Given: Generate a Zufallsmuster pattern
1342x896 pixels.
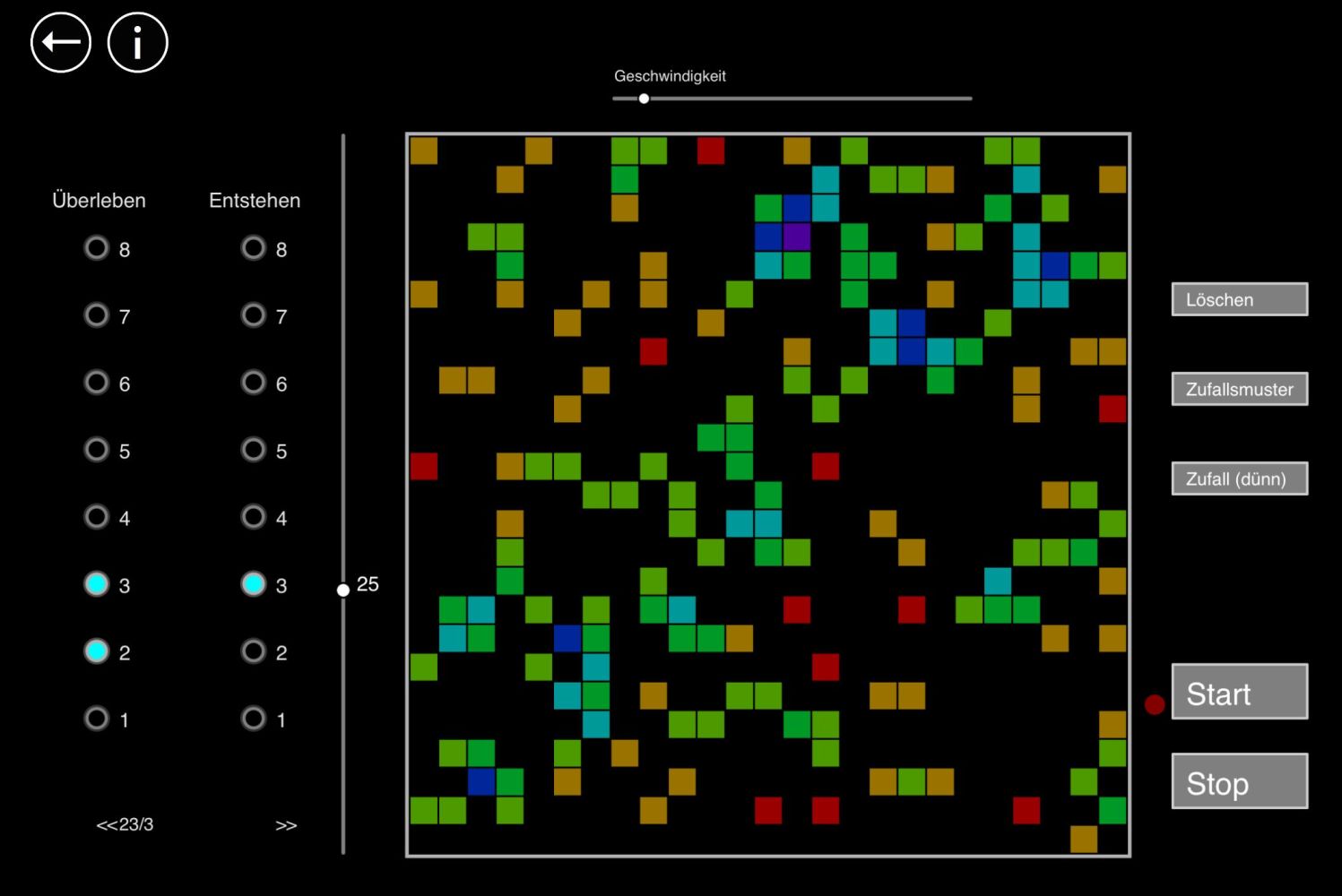Looking at the screenshot, I should click(x=1239, y=389).
